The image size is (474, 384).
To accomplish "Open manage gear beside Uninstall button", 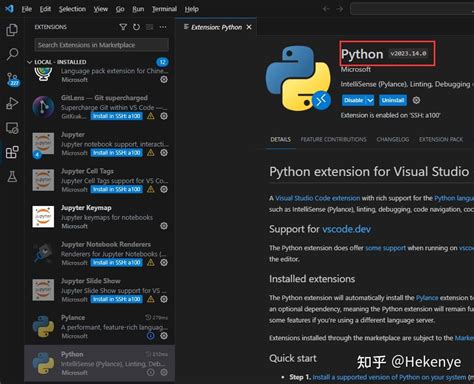I will (416, 100).
